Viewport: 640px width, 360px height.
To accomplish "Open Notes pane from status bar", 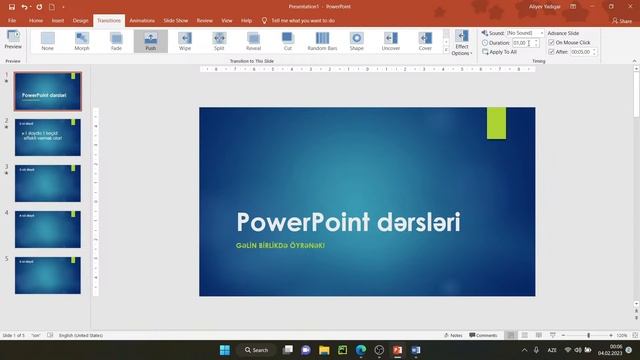I will point(453,335).
